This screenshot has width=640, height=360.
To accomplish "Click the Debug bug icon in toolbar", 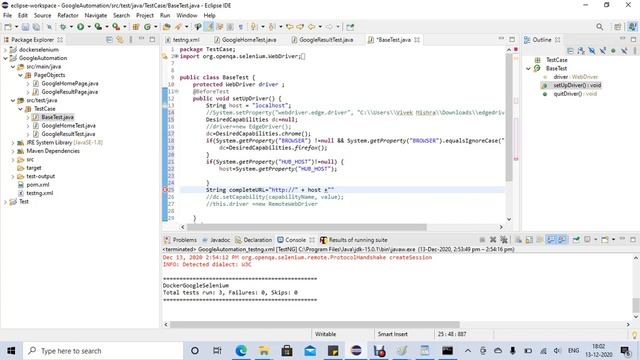I will [x=63, y=27].
